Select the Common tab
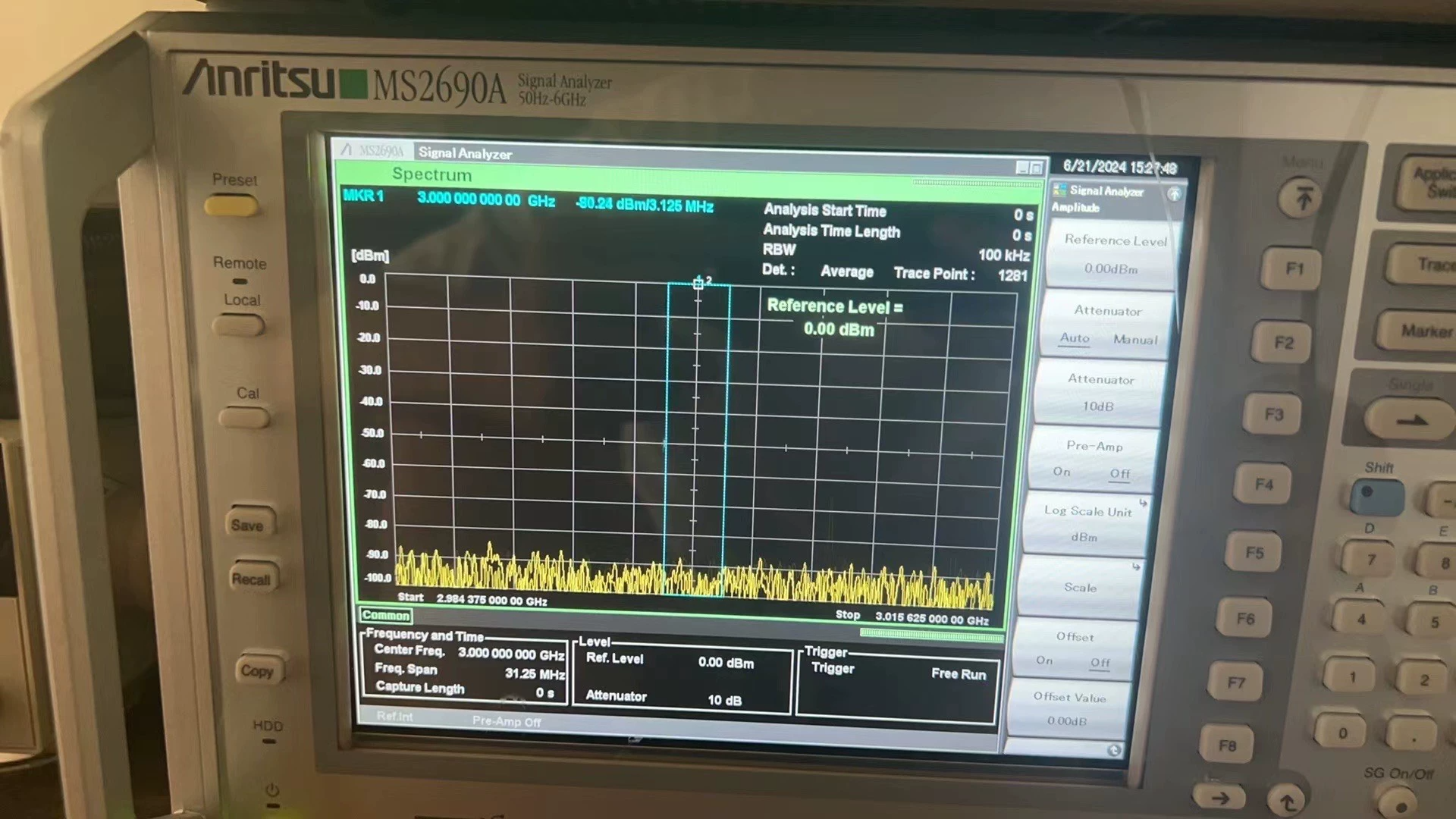This screenshot has height=819, width=1456. click(x=386, y=616)
